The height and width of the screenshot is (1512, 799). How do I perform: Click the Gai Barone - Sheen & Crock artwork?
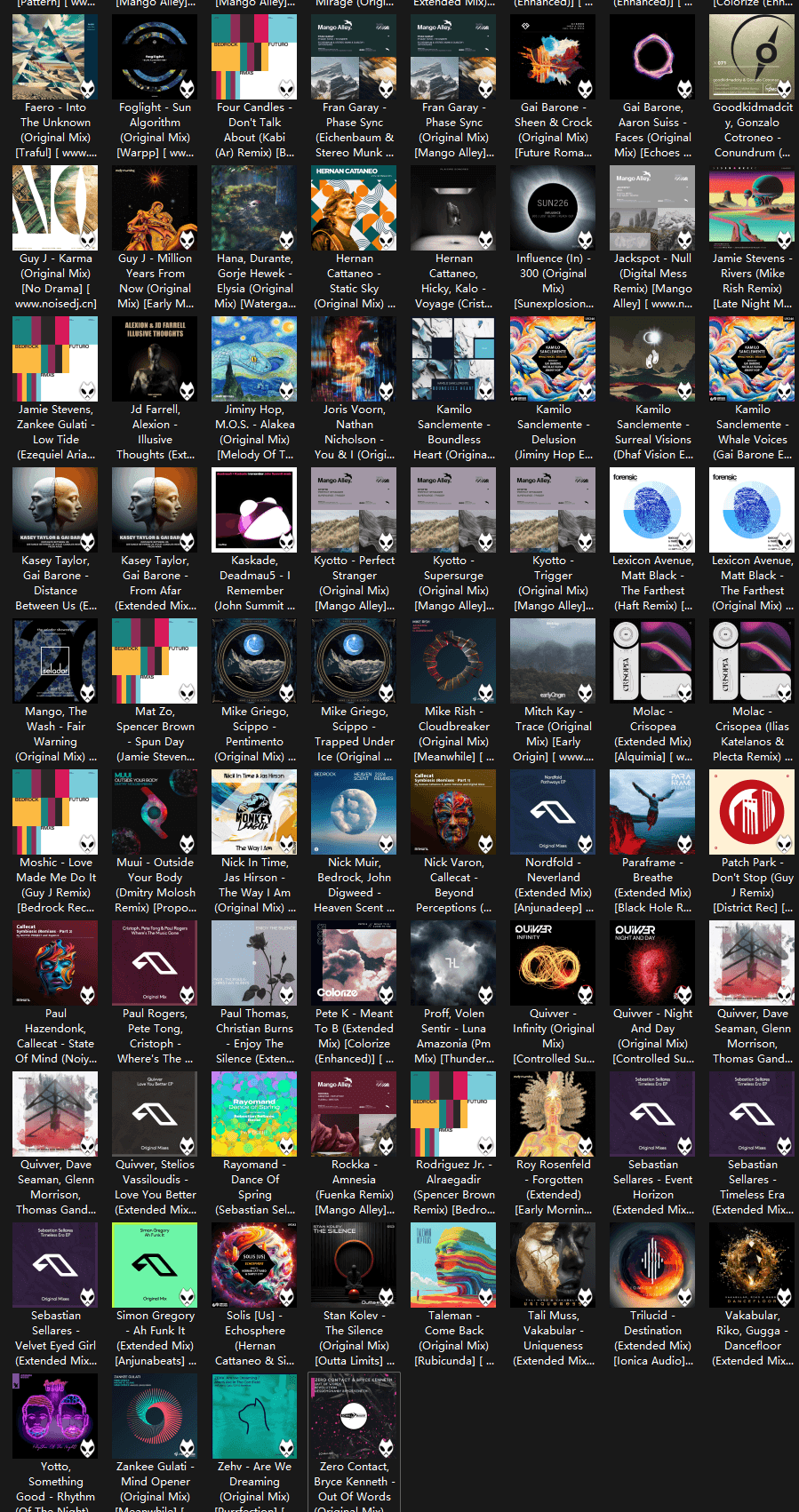(553, 57)
